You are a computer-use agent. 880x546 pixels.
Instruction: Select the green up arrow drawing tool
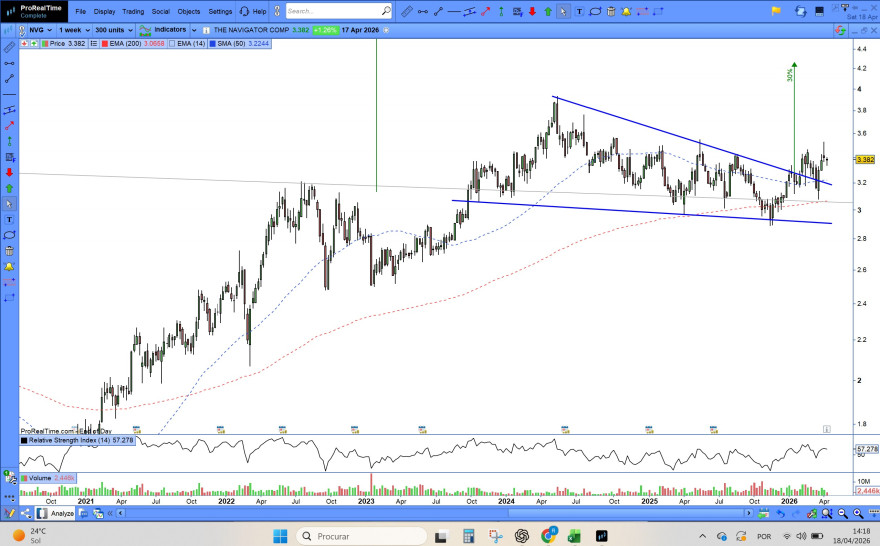(548, 12)
